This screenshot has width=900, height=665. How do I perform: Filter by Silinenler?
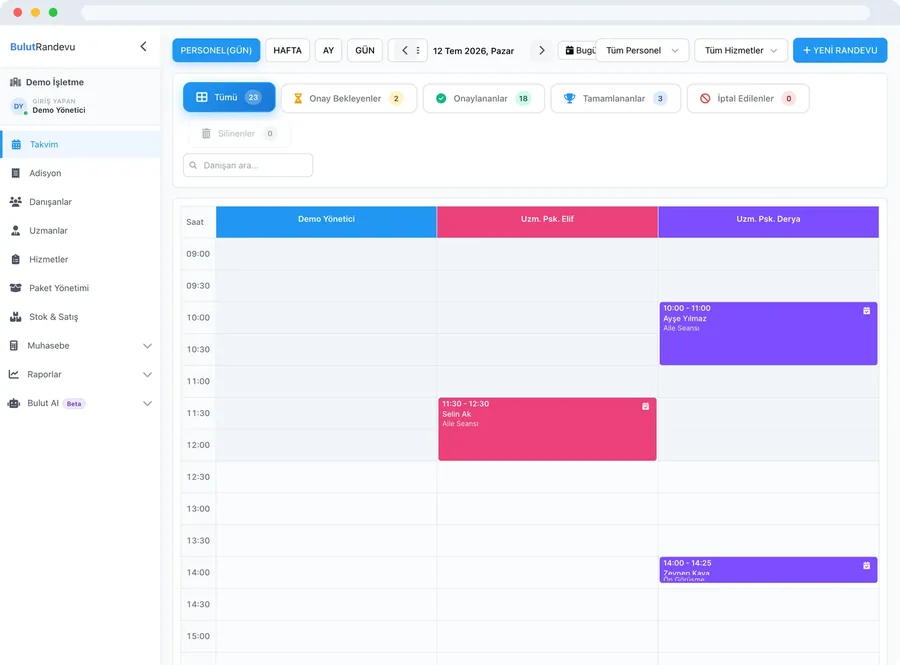point(239,133)
